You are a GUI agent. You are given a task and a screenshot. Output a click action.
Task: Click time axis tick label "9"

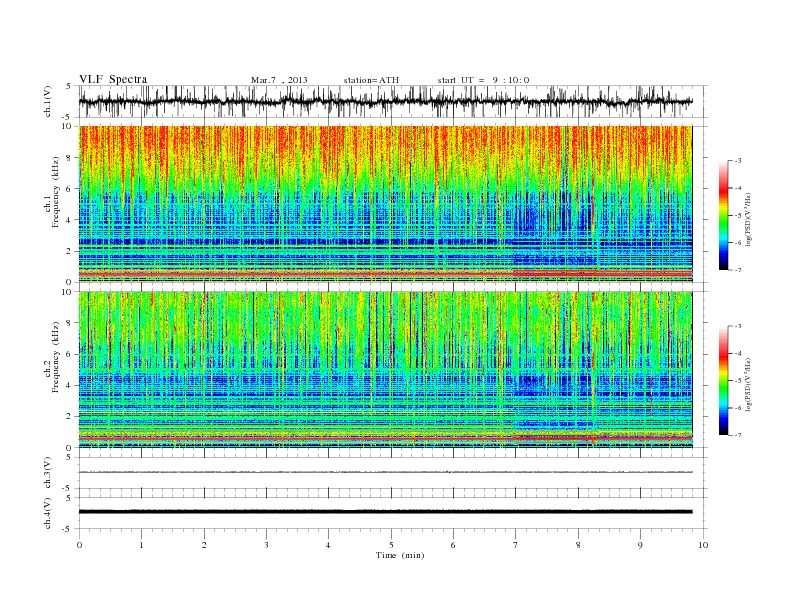click(x=640, y=545)
